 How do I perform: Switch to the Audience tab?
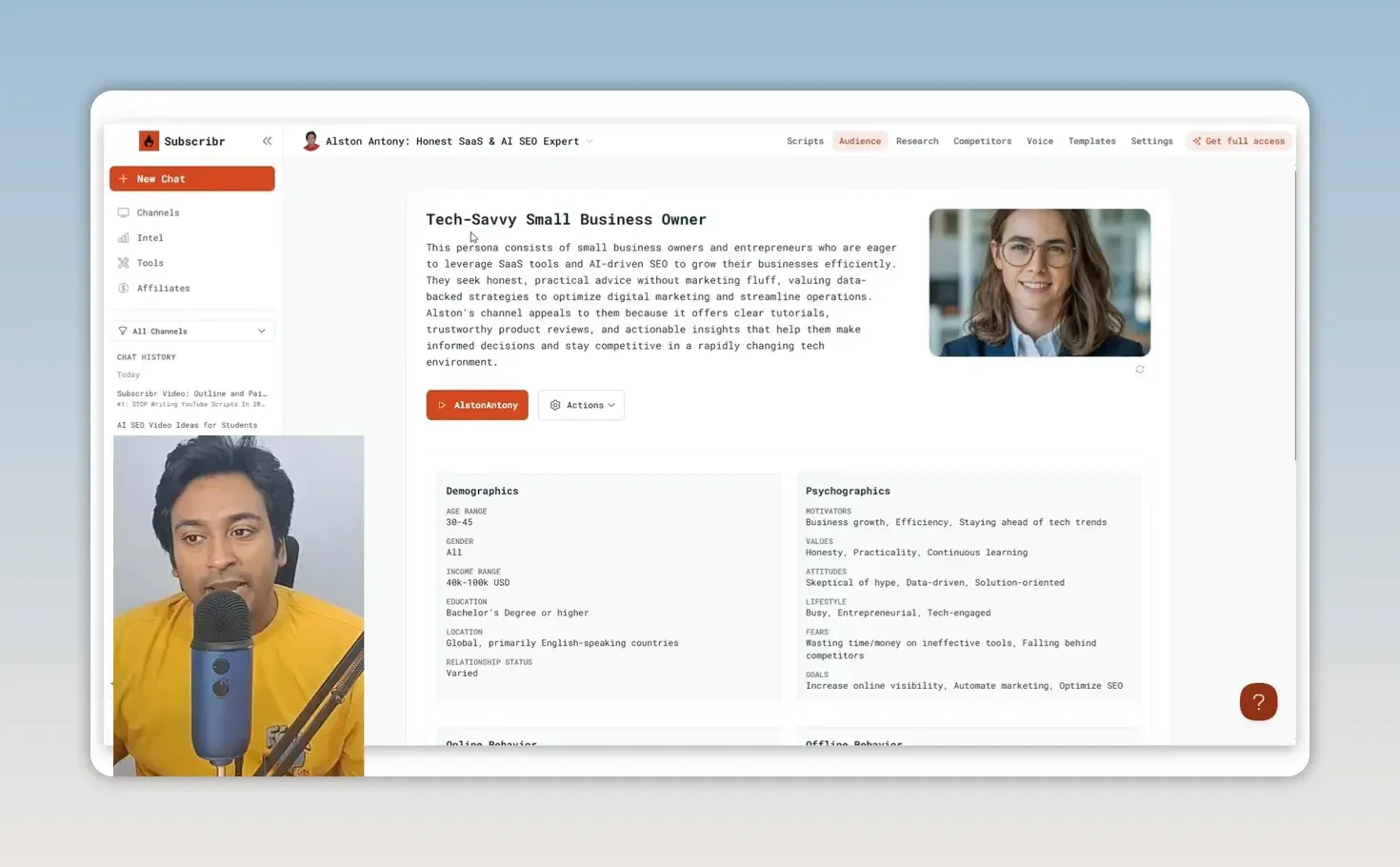(860, 141)
